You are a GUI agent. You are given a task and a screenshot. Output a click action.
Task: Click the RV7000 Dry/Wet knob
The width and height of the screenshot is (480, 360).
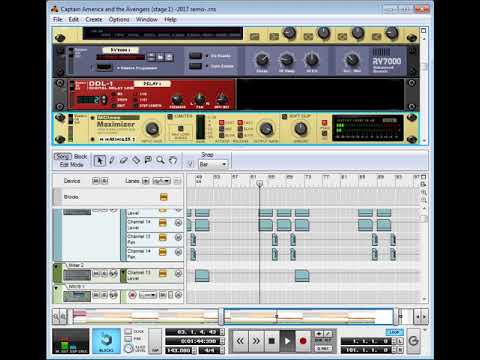(x=352, y=60)
